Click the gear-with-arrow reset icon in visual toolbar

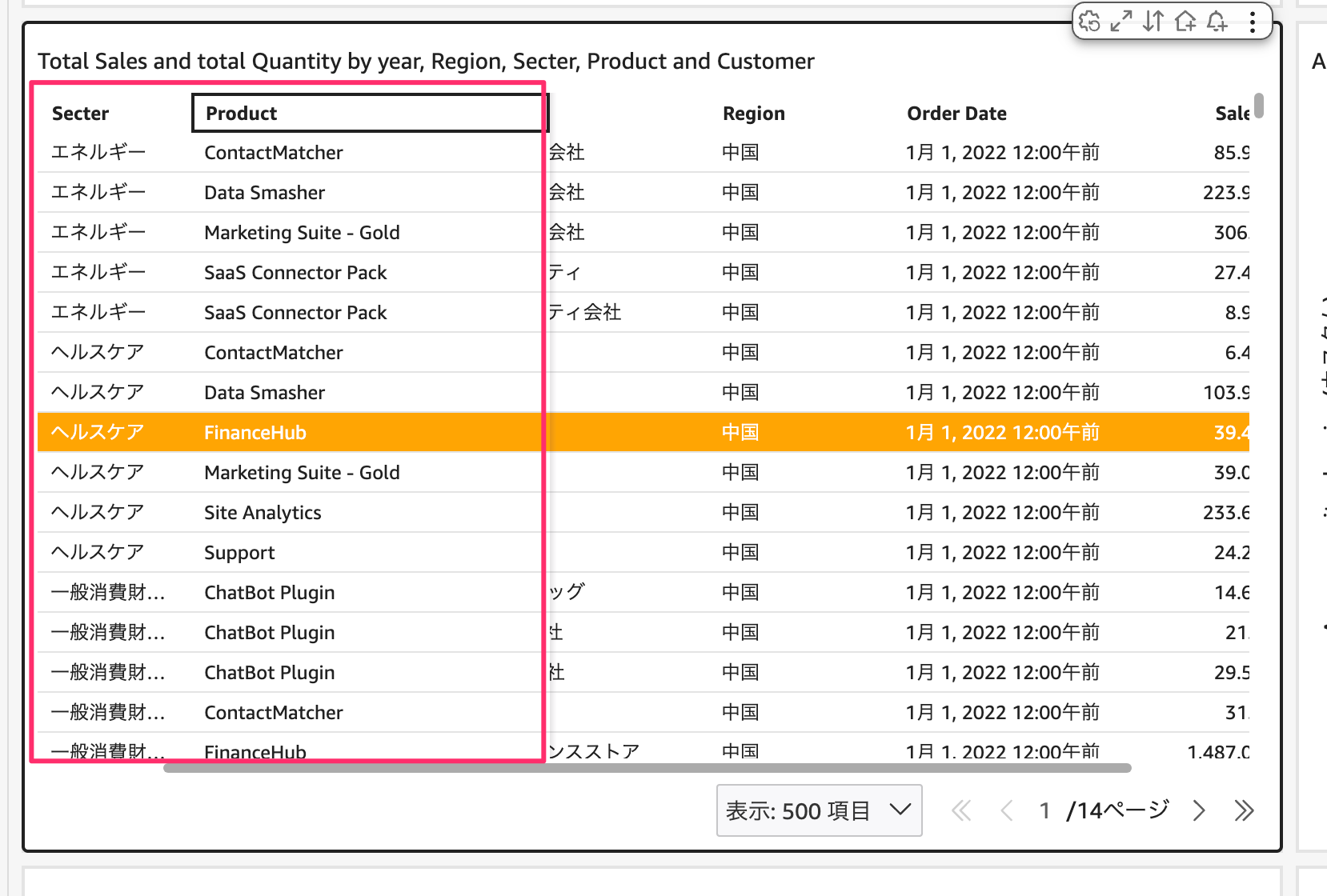tap(1089, 22)
